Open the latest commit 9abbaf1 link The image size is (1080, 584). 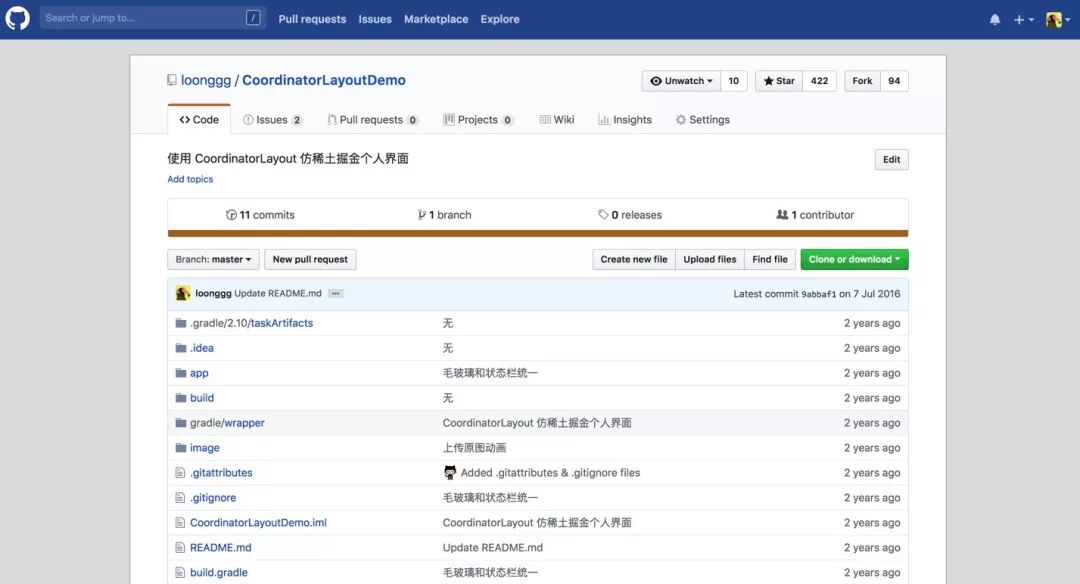coord(818,294)
